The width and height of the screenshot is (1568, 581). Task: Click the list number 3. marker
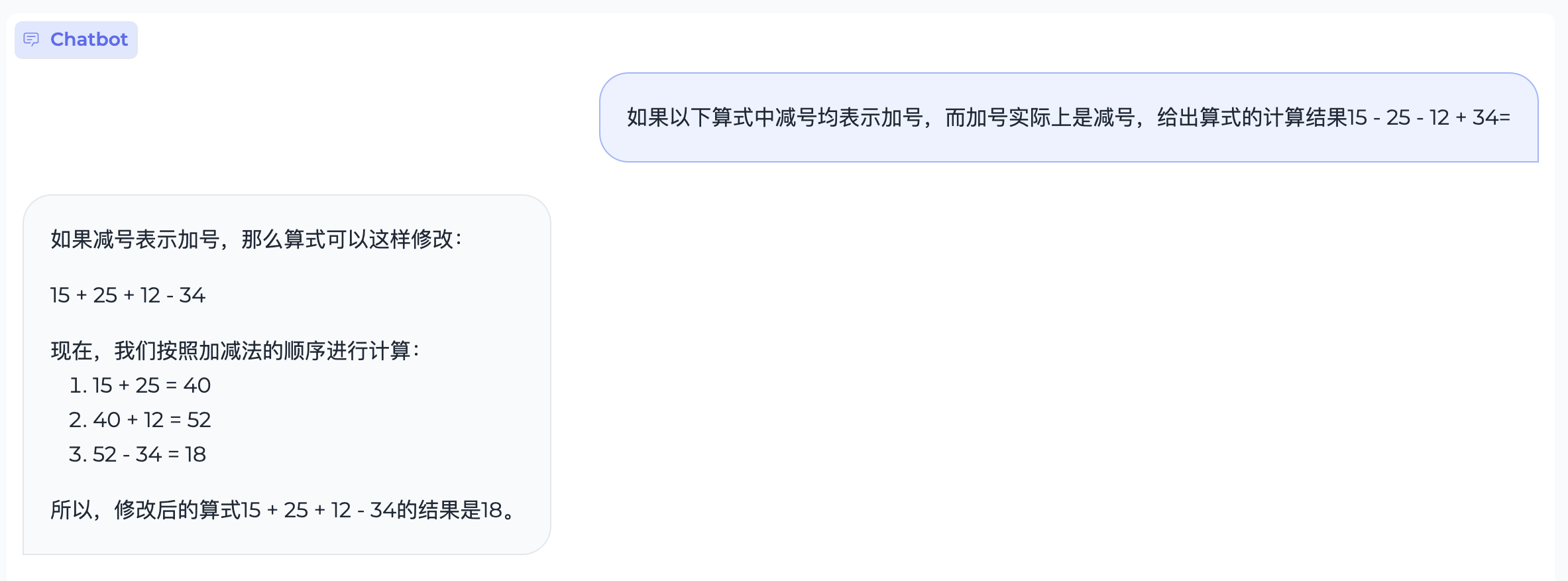point(78,454)
